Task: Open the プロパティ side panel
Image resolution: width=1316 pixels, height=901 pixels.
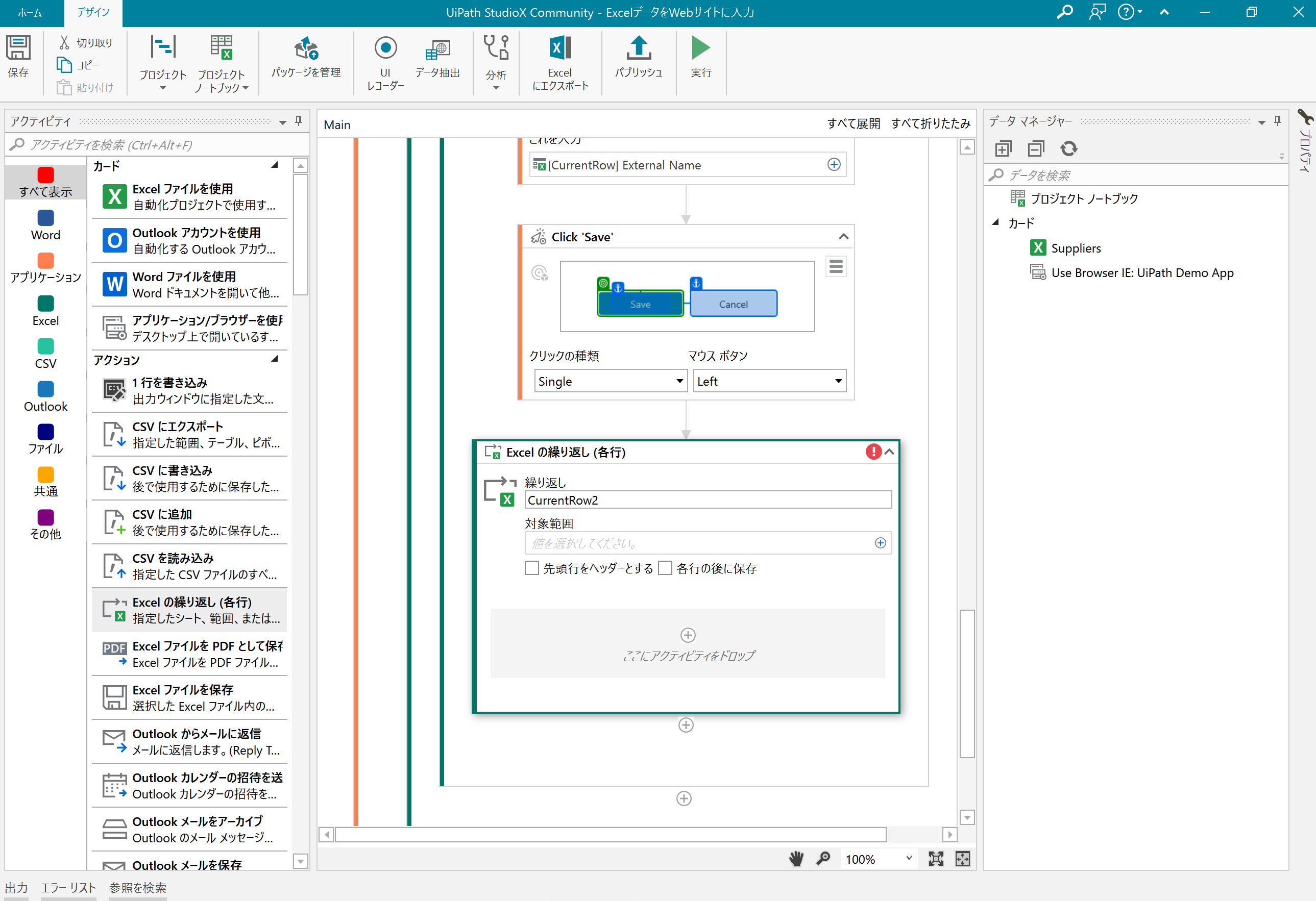Action: 1305,141
